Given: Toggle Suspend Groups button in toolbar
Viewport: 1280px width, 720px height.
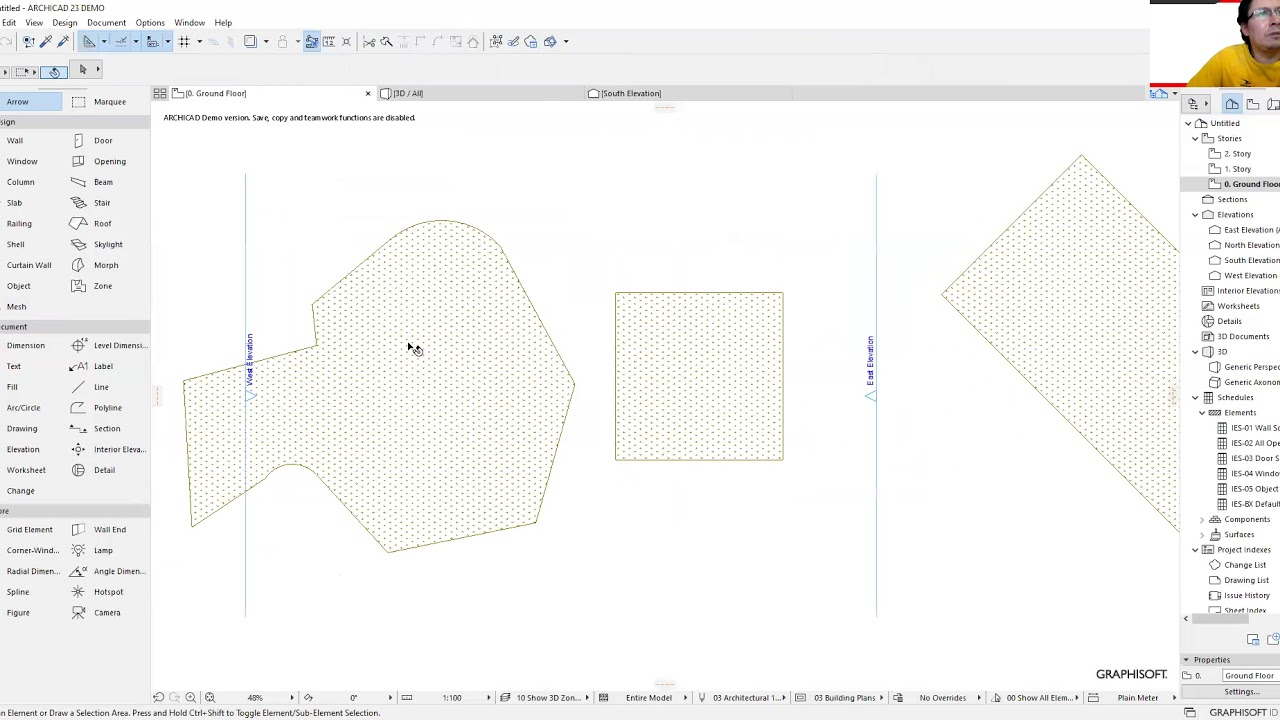Looking at the screenshot, I should click(x=312, y=41).
